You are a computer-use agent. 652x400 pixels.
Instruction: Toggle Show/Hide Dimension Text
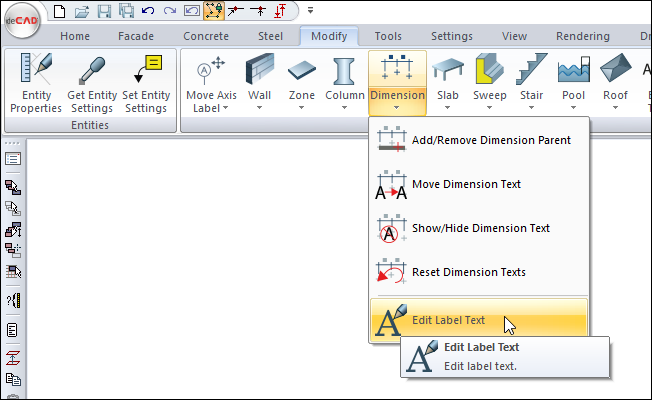(480, 228)
